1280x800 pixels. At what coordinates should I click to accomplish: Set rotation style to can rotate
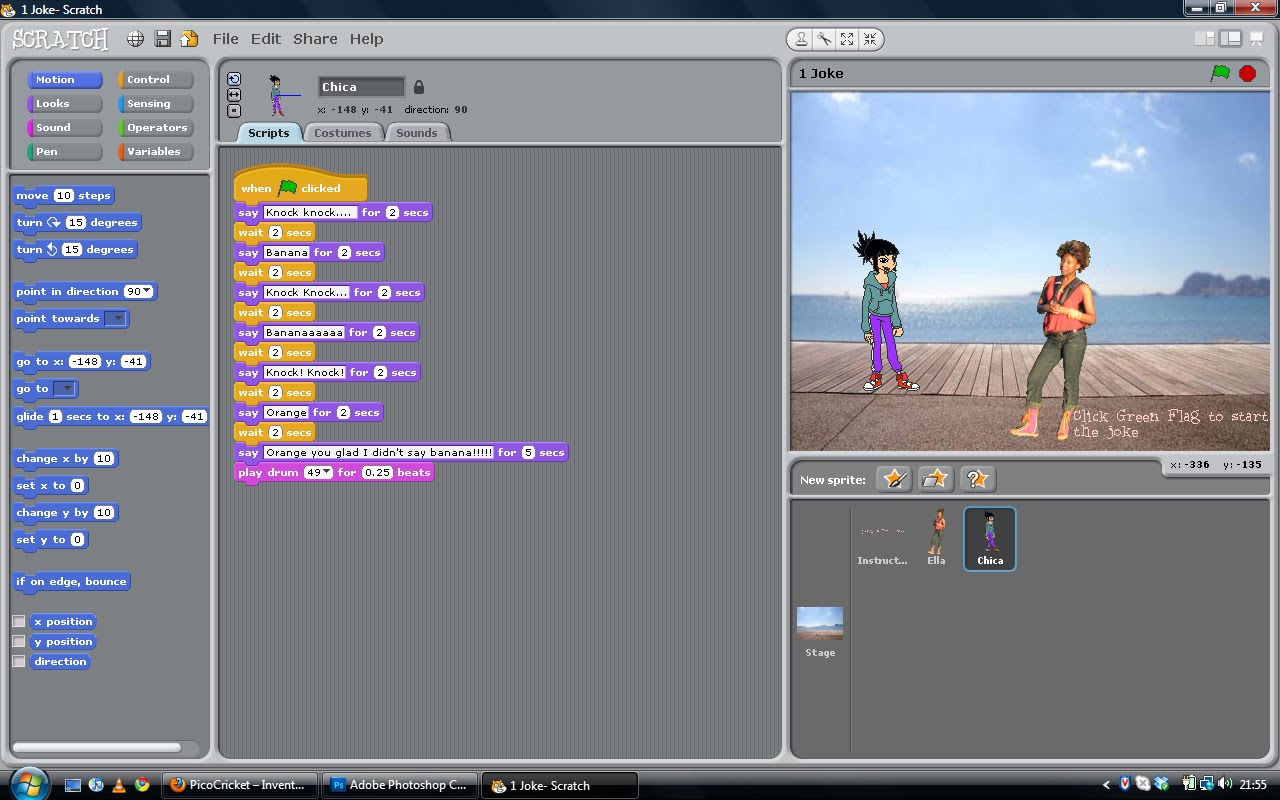[x=234, y=79]
